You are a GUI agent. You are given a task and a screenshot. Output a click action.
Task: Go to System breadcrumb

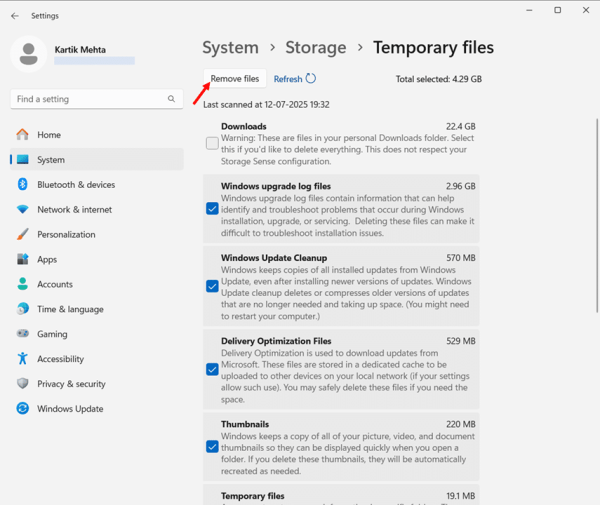click(x=230, y=48)
